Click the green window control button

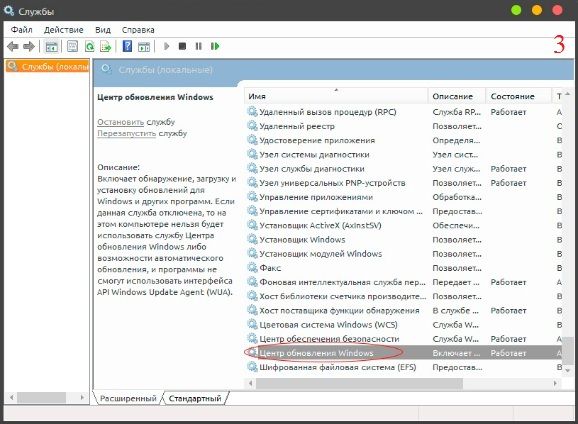516,10
